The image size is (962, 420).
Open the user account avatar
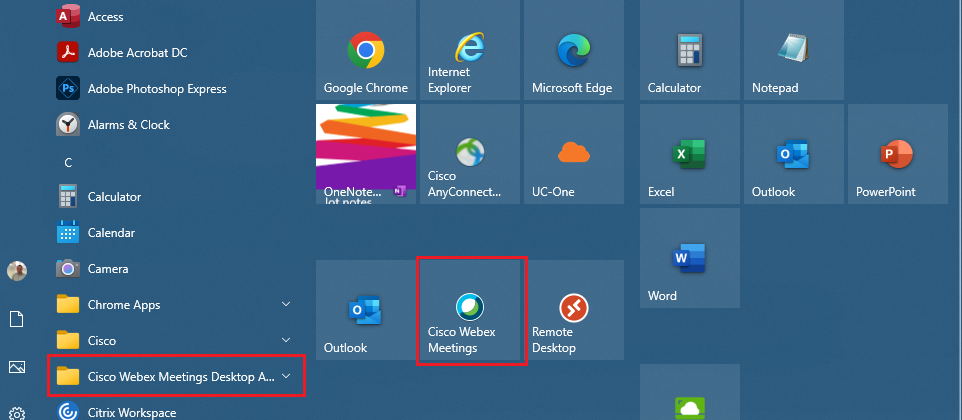(x=16, y=271)
